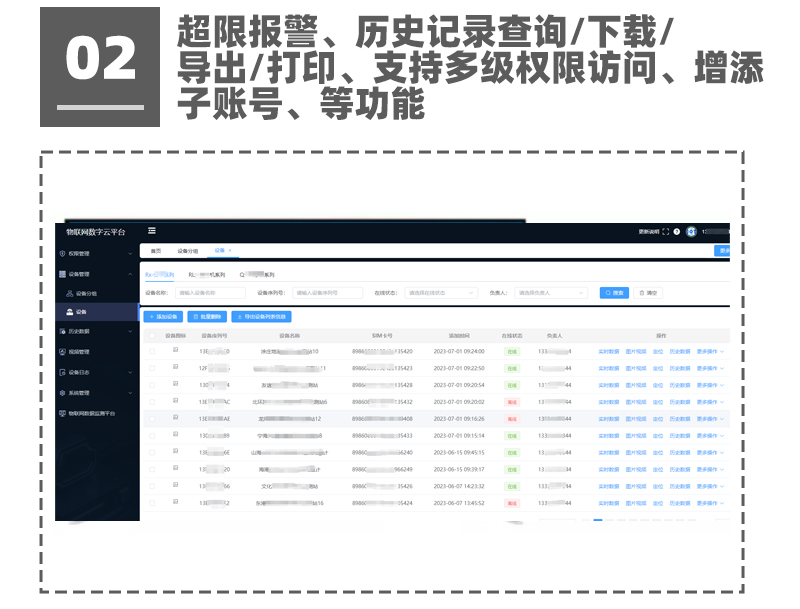Check the row added 2023-07-01 09:16:26
This screenshot has width=800, height=609.
pyautogui.click(x=152, y=419)
